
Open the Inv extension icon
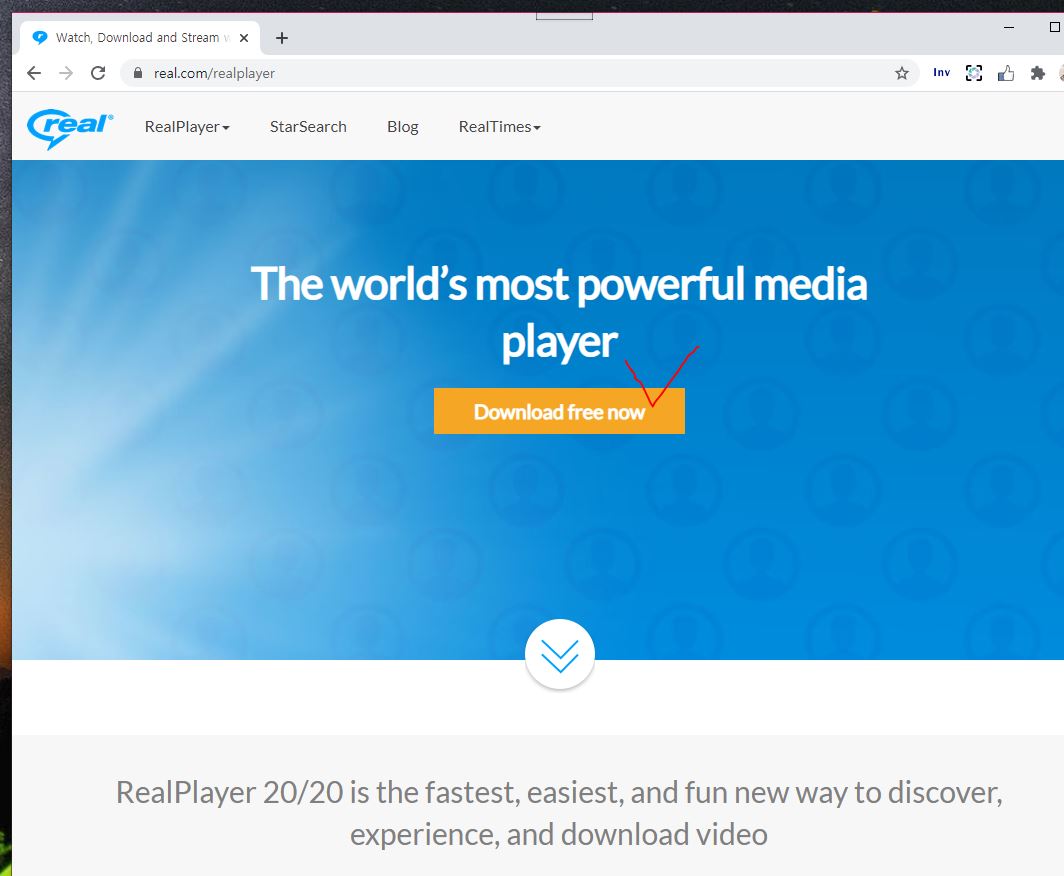click(941, 73)
